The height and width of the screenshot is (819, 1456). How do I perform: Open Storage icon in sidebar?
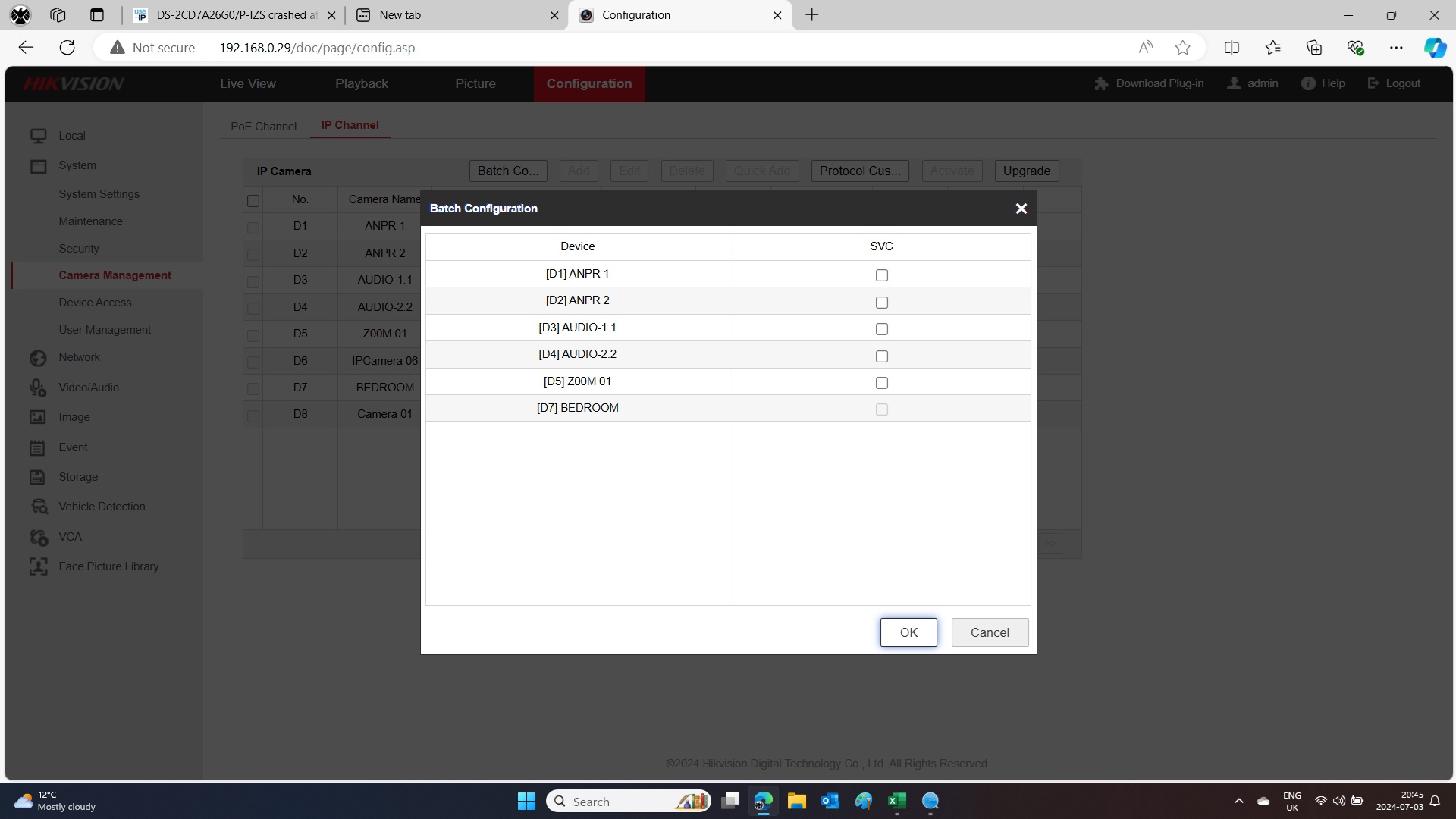(38, 477)
